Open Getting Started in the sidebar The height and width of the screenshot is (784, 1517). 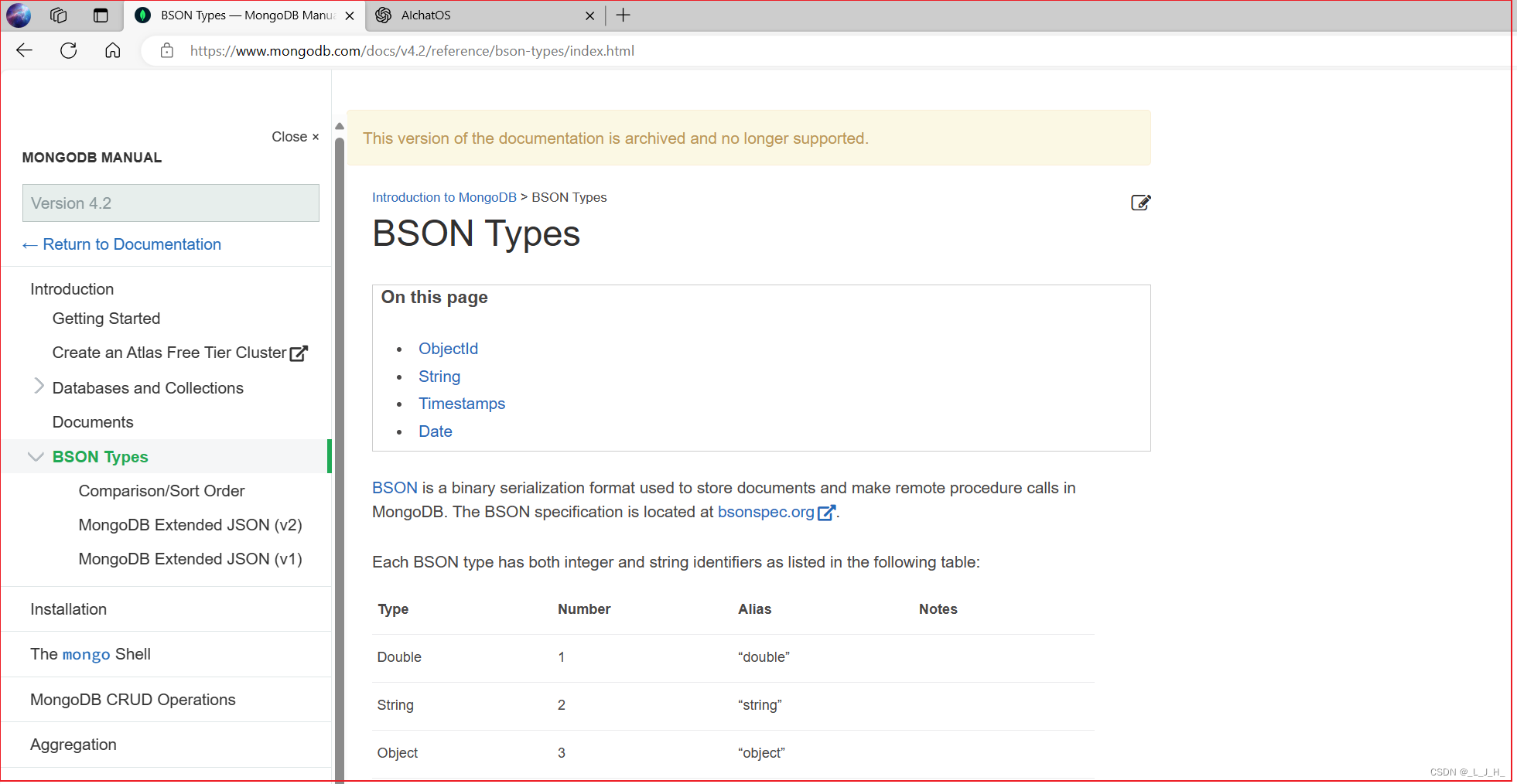(107, 319)
